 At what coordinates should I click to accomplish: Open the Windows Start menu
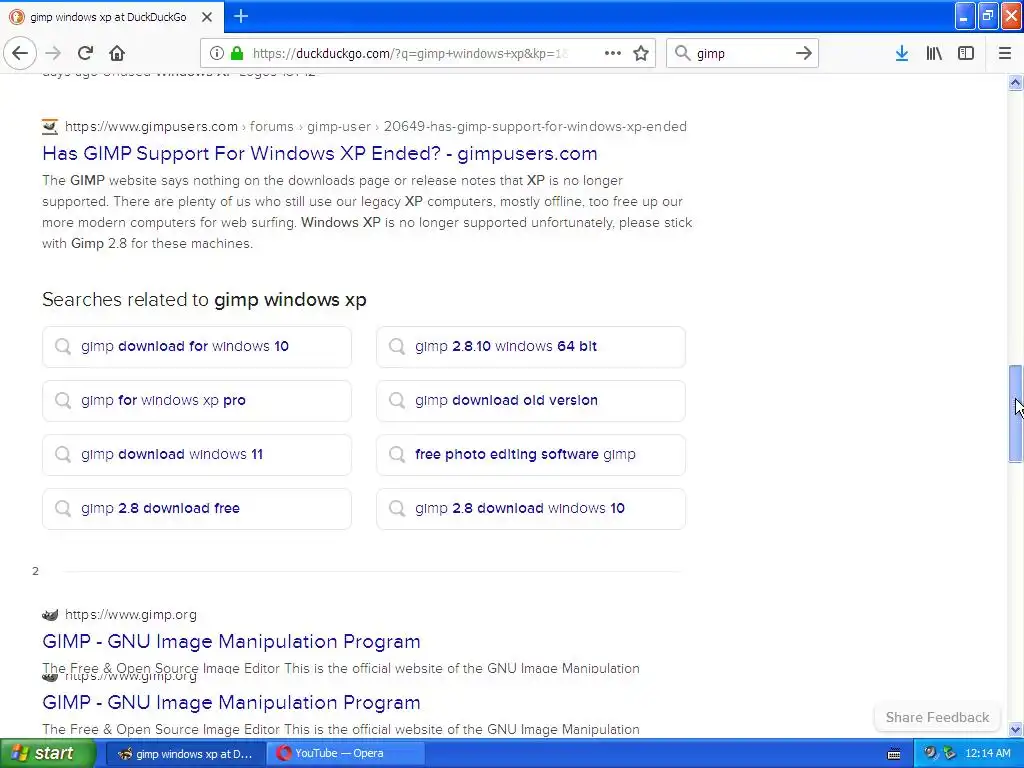point(47,753)
